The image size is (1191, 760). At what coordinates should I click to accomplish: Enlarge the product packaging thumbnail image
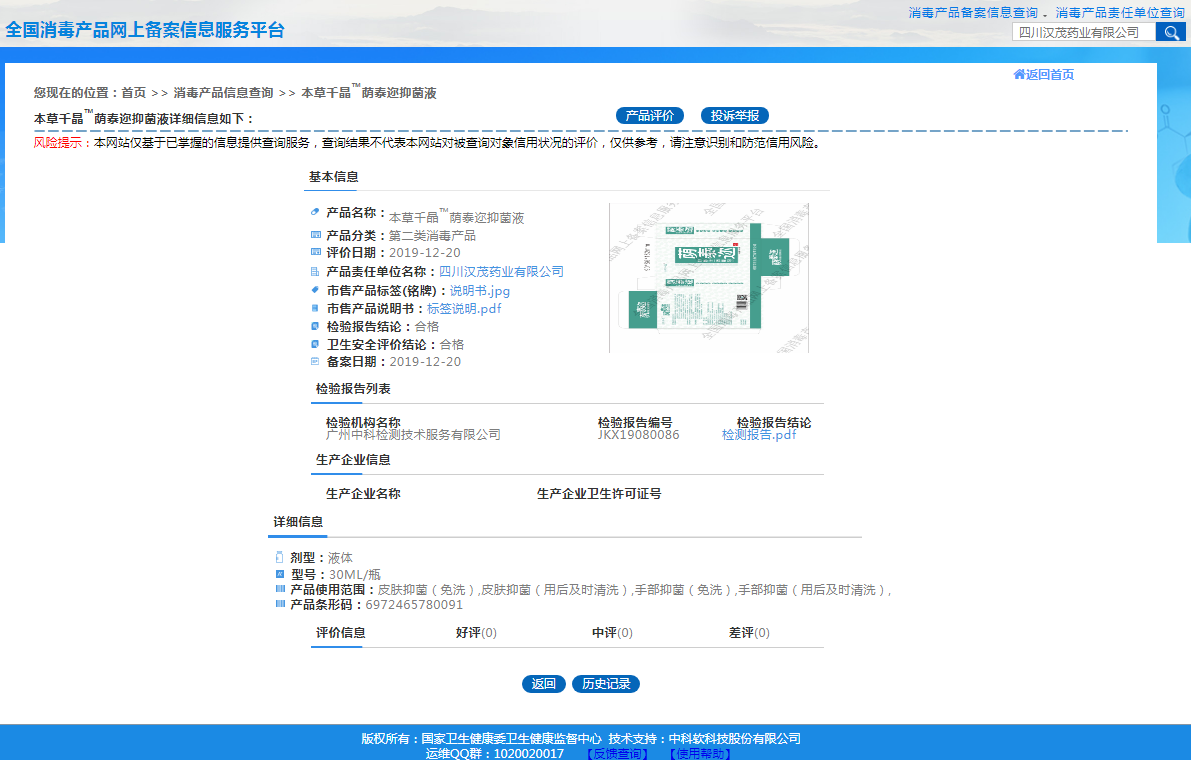[709, 278]
